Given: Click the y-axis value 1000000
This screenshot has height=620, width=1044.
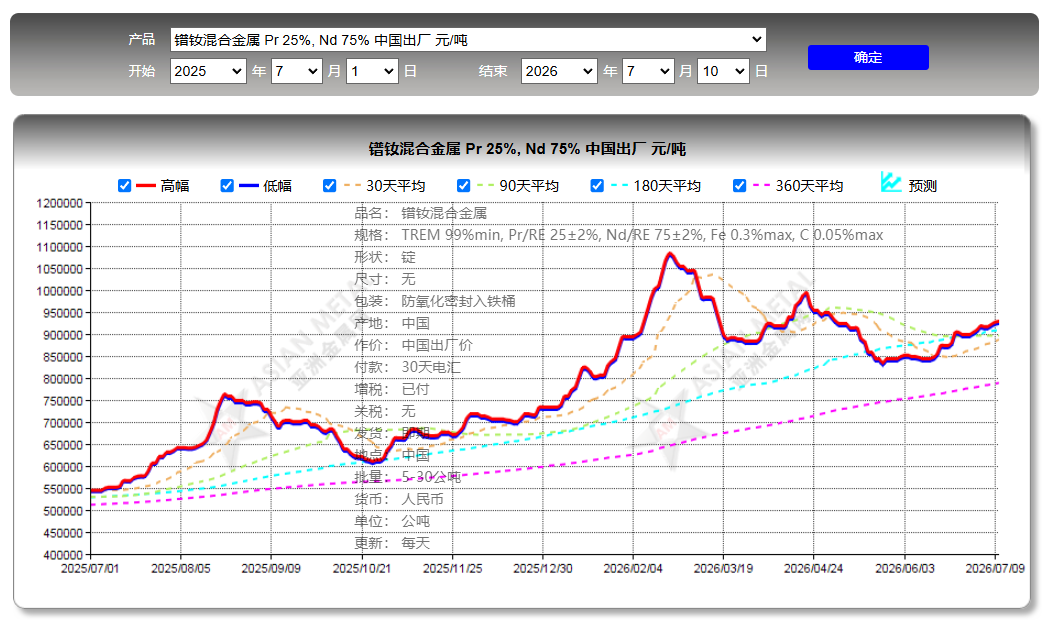Looking at the screenshot, I should [60, 291].
